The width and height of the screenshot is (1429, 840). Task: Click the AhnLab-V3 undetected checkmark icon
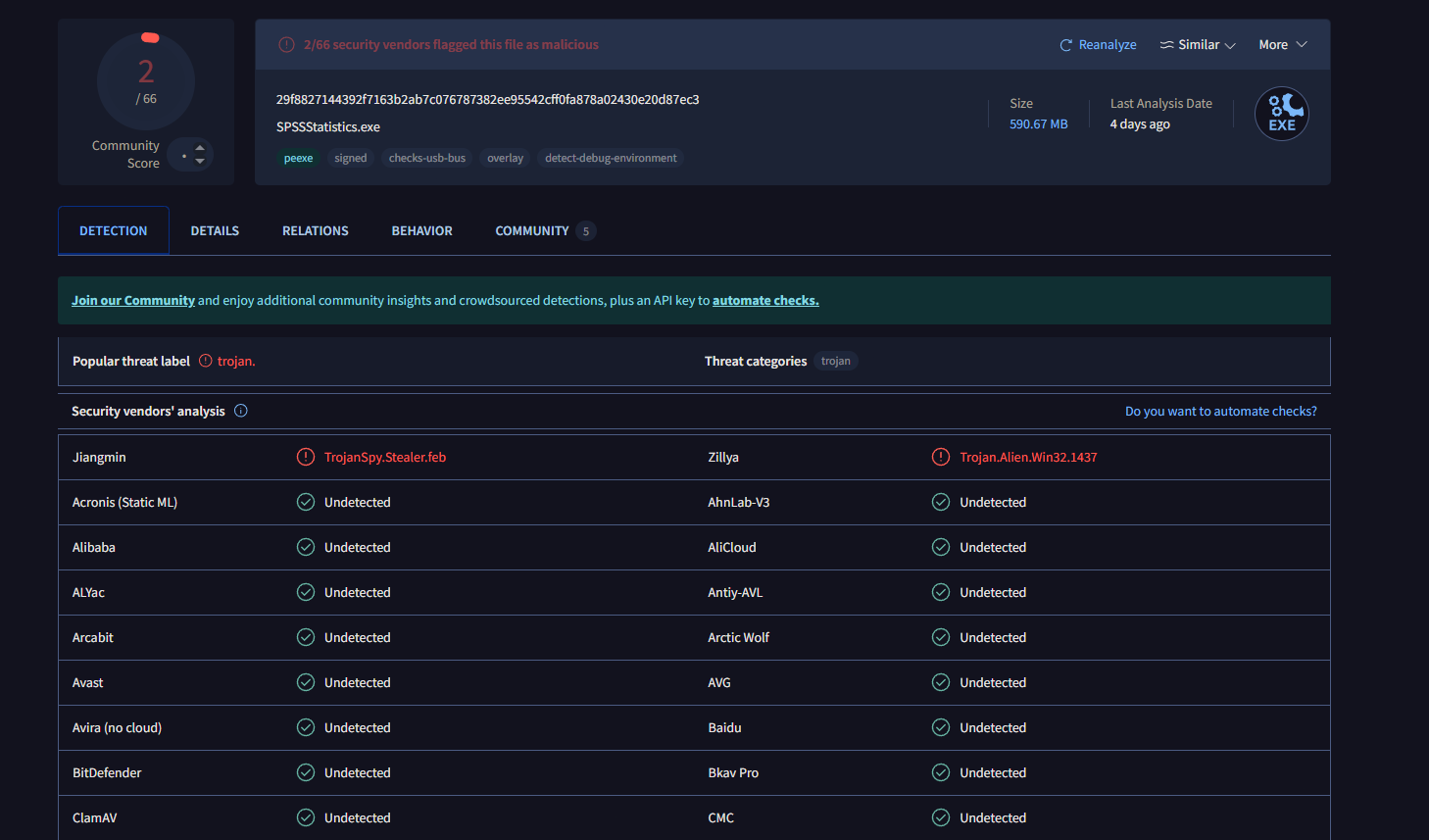(941, 502)
